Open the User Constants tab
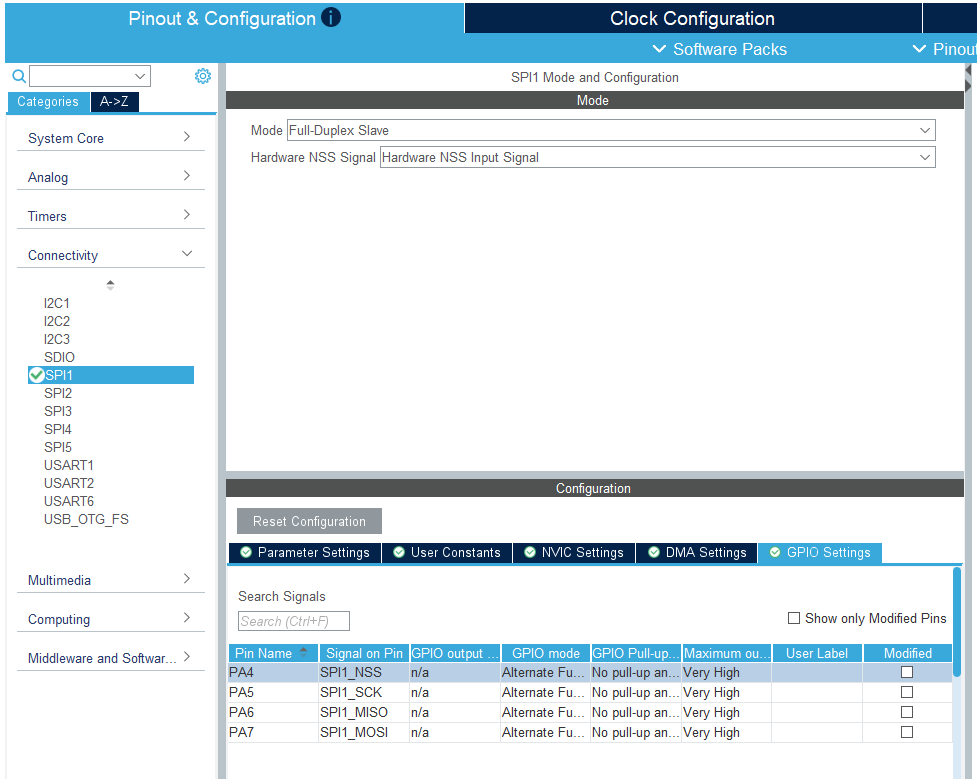The height and width of the screenshot is (779, 977). tap(447, 553)
